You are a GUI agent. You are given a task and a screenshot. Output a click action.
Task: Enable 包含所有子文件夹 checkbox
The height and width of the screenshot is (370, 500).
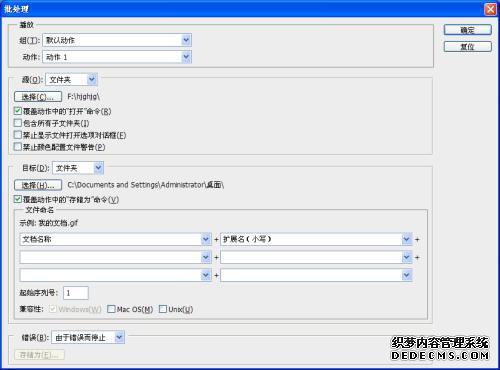(18, 123)
